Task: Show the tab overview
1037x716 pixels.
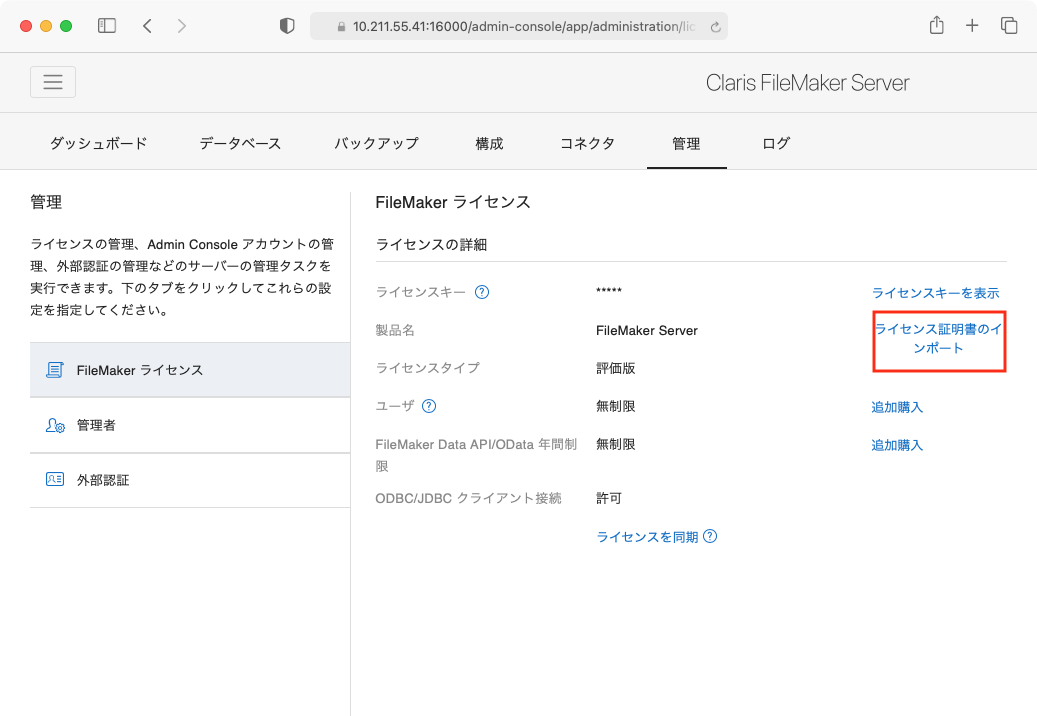Action: [1009, 25]
